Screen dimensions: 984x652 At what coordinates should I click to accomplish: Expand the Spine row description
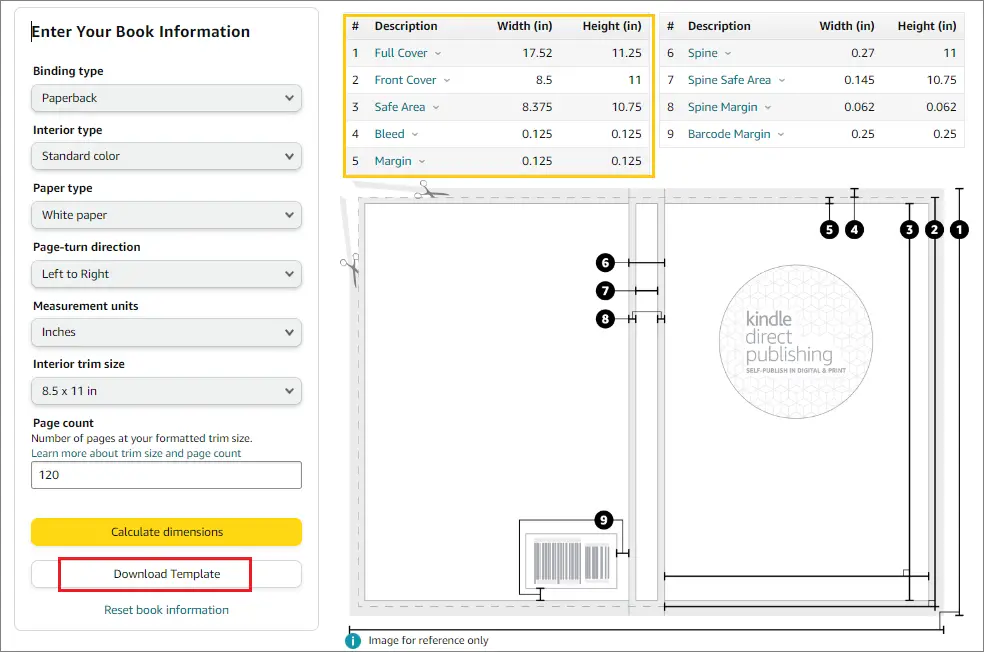click(x=709, y=53)
